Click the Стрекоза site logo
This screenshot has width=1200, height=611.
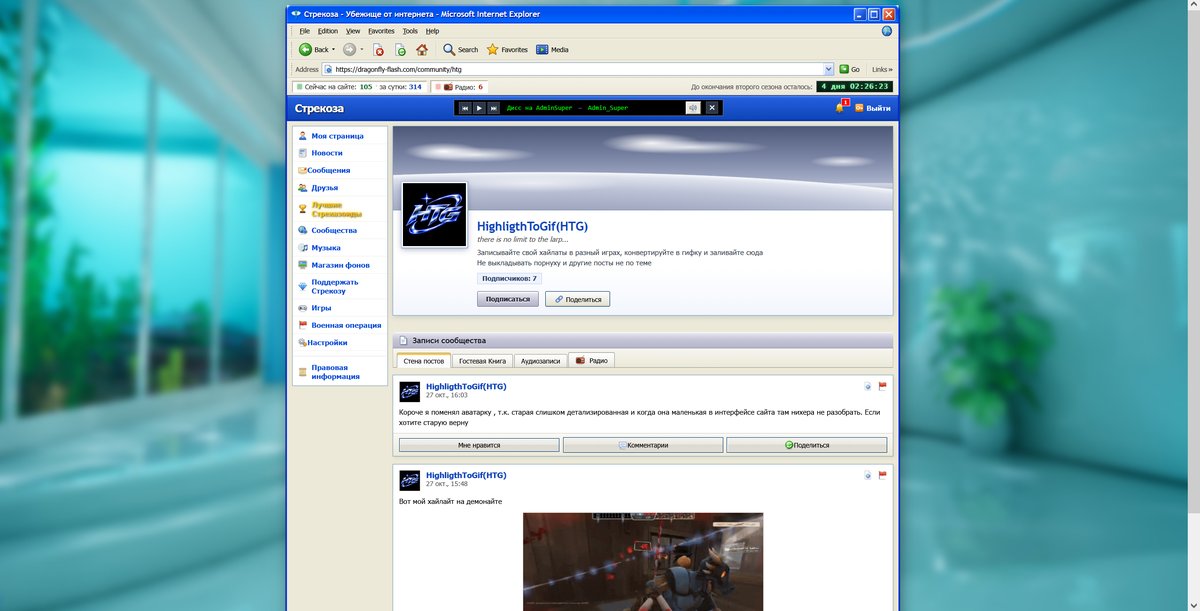[319, 108]
